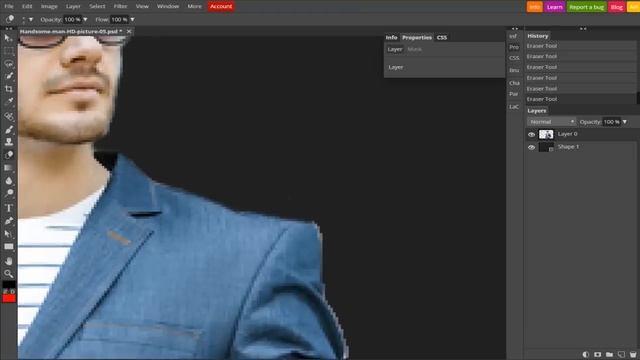
Task: Select the Rectangle shape tool
Action: coord(8,247)
